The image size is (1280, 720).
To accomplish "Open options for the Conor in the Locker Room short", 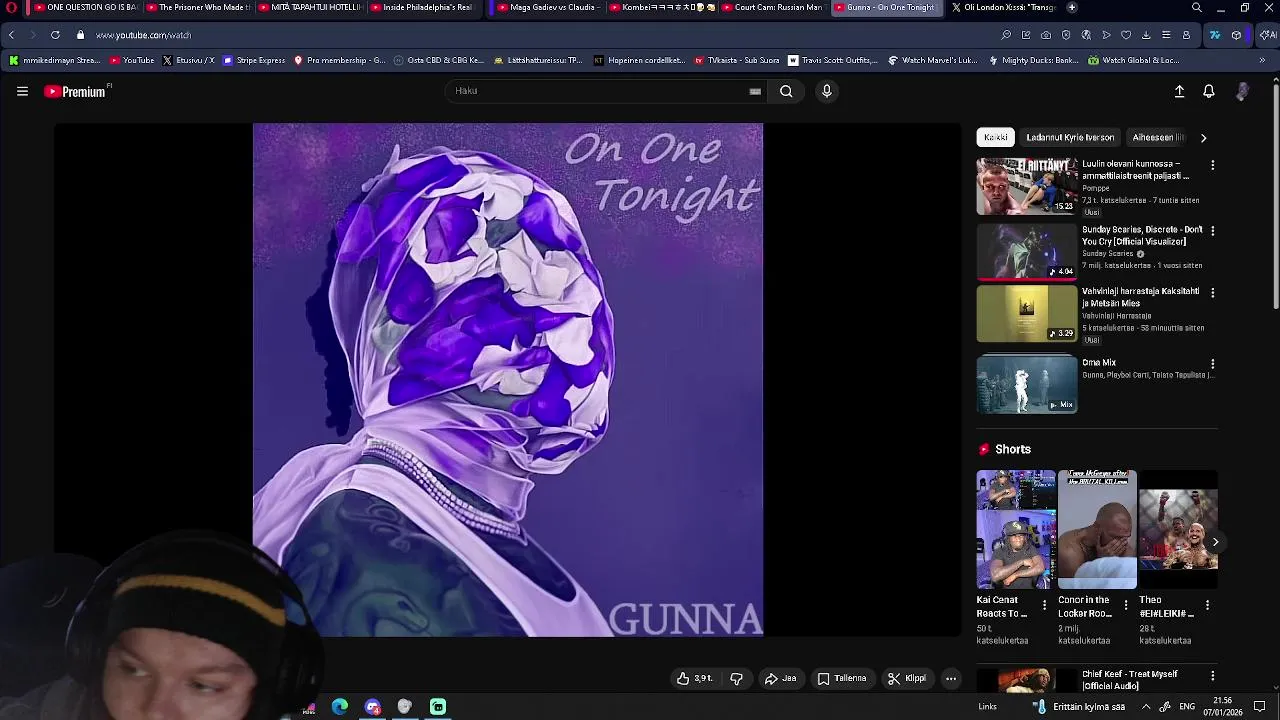I will click(1126, 605).
